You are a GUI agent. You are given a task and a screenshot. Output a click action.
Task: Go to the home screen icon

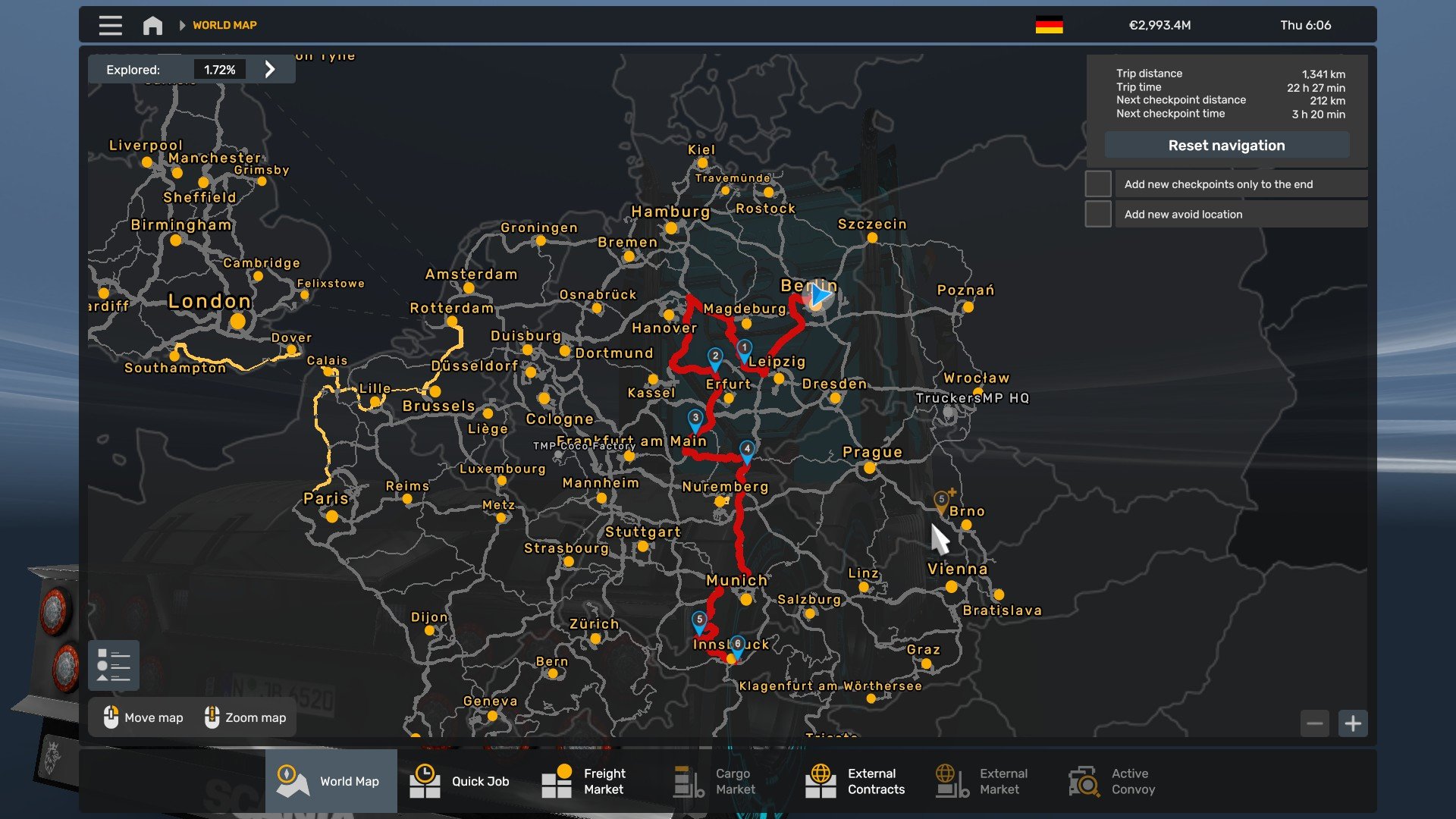coord(152,25)
